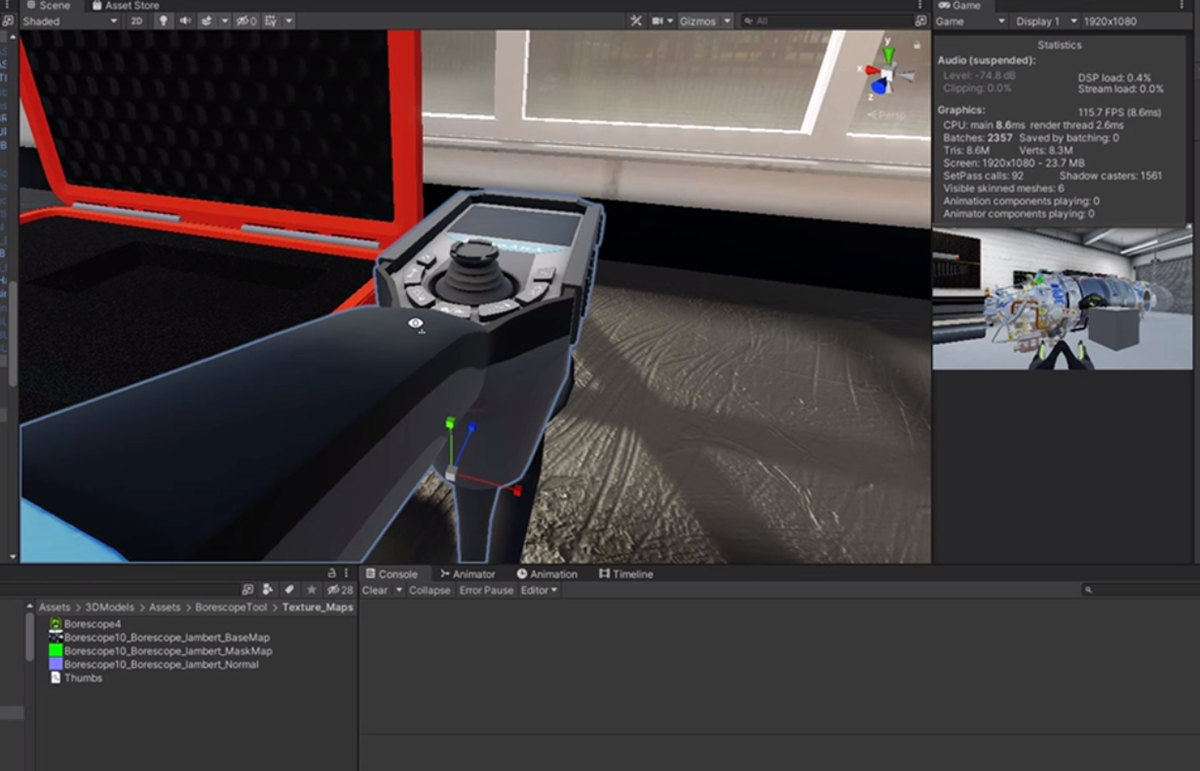Filter Project assets by label icon

[x=290, y=590]
